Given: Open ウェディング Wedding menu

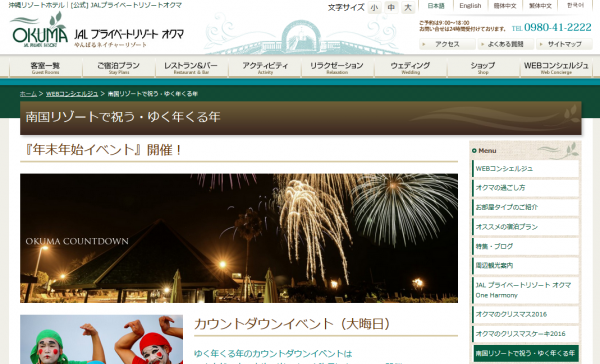Looking at the screenshot, I should point(410,67).
